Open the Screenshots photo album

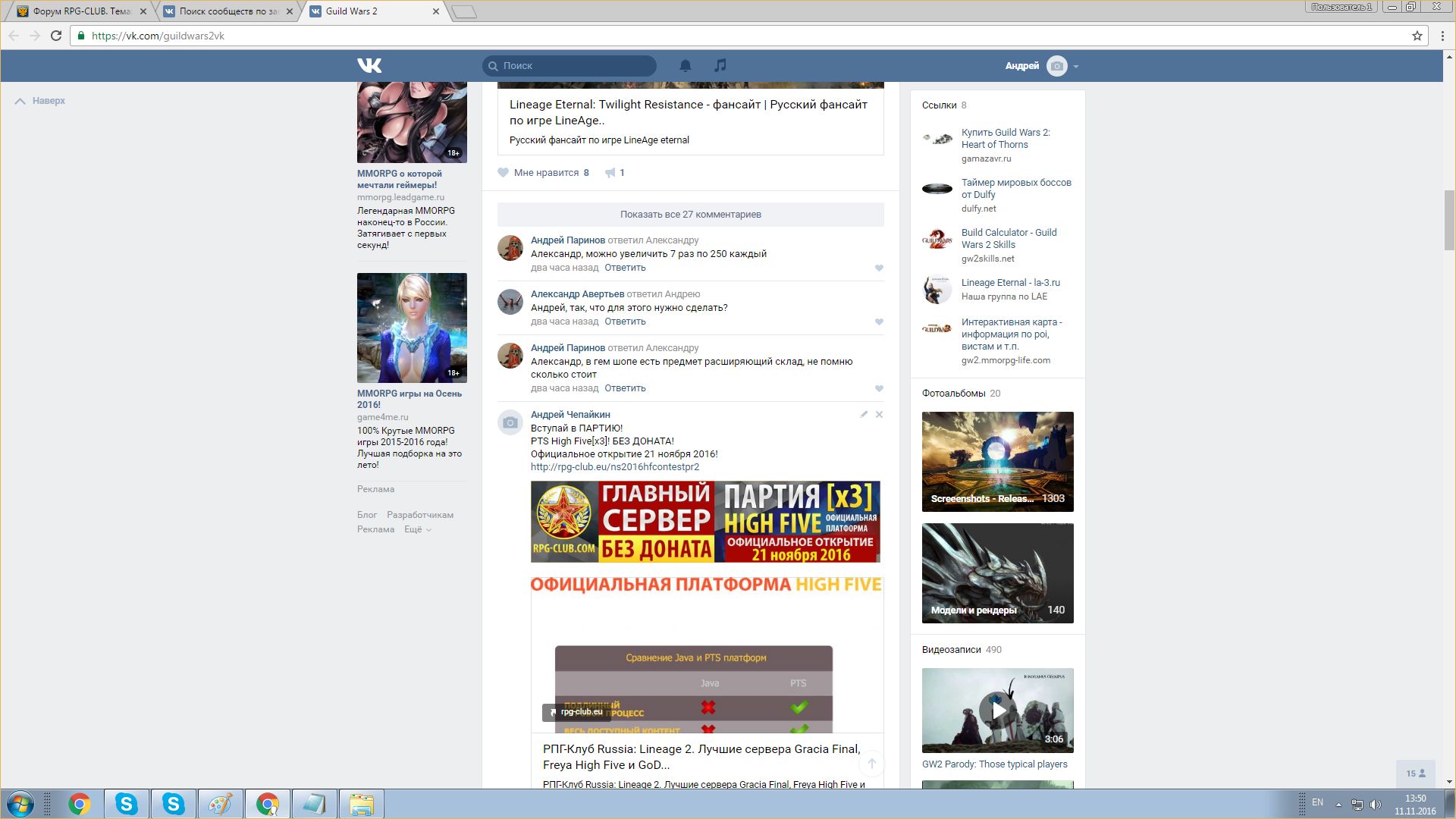point(998,462)
